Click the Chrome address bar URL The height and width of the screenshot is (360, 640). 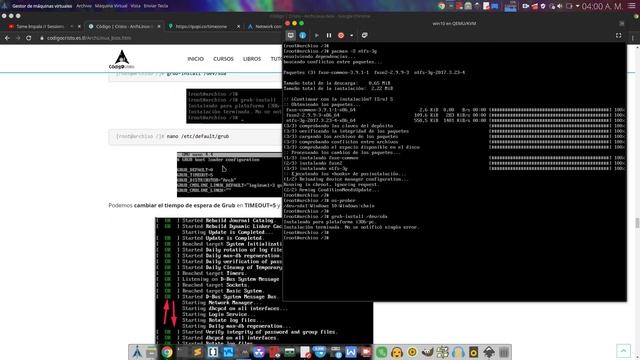coord(89,38)
